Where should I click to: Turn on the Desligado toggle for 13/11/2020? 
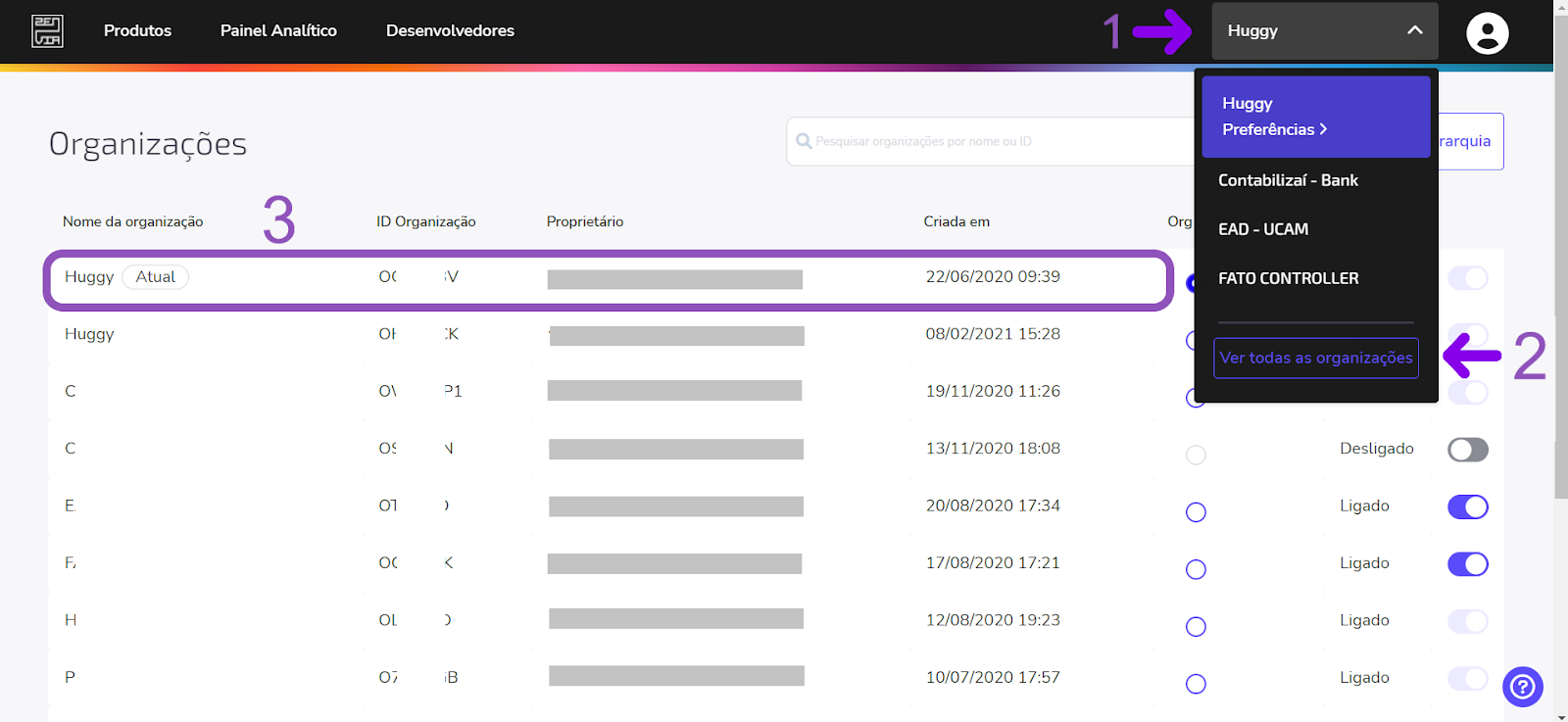[1468, 450]
